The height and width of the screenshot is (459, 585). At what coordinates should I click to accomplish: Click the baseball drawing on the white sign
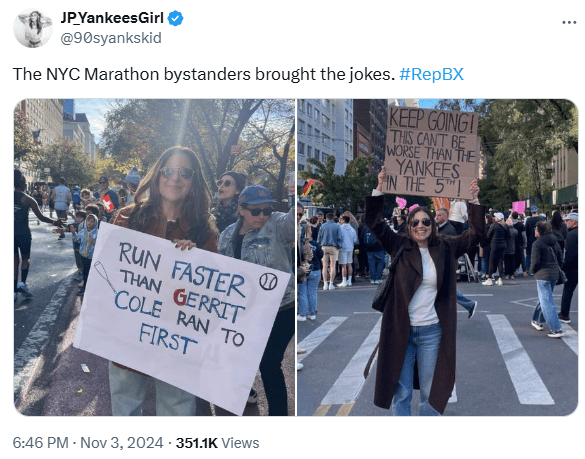268,281
